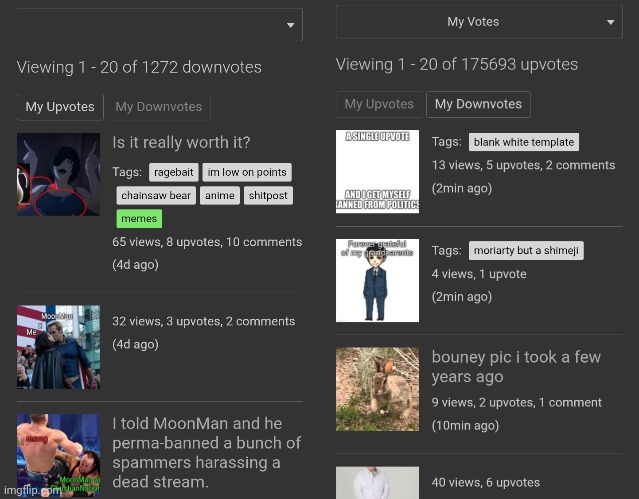The width and height of the screenshot is (639, 499).
Task: Open the anime character meme thumbnail
Action: pyautogui.click(x=58, y=174)
